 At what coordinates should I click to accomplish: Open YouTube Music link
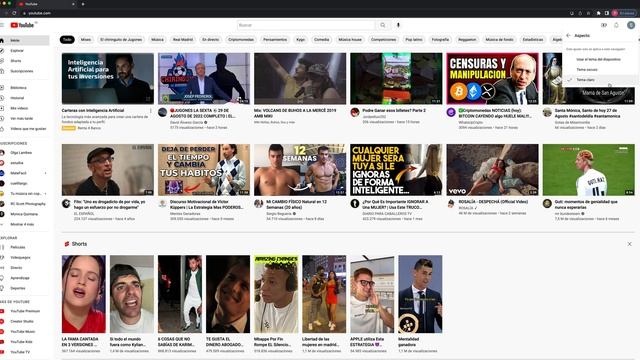[x=24, y=331]
